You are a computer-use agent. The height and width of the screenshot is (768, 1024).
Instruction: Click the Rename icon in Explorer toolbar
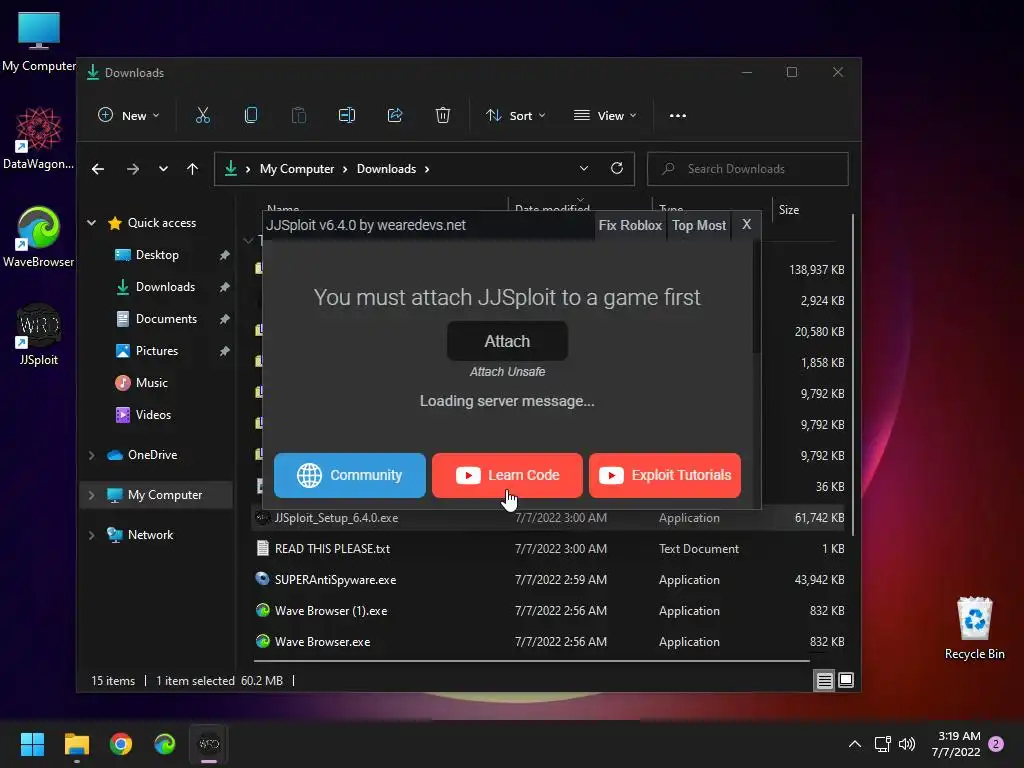(x=347, y=116)
